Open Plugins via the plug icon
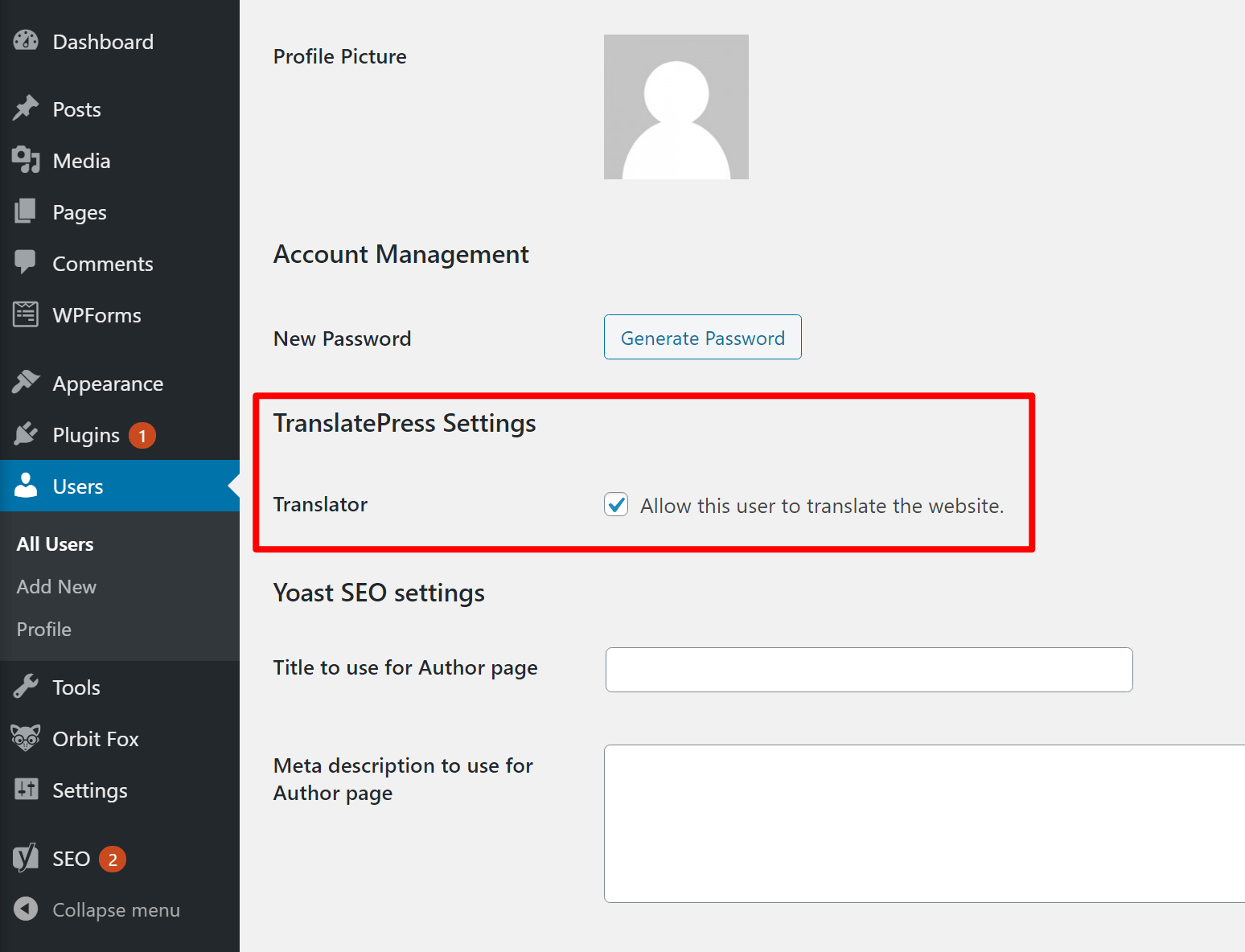Screen dimensions: 1245x952 [27, 434]
